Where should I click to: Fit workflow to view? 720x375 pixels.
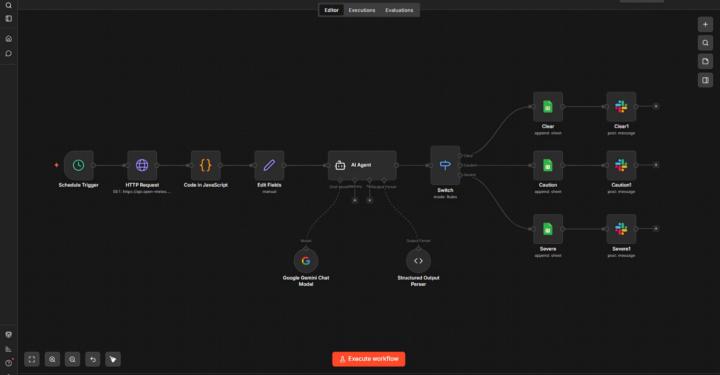click(x=32, y=359)
